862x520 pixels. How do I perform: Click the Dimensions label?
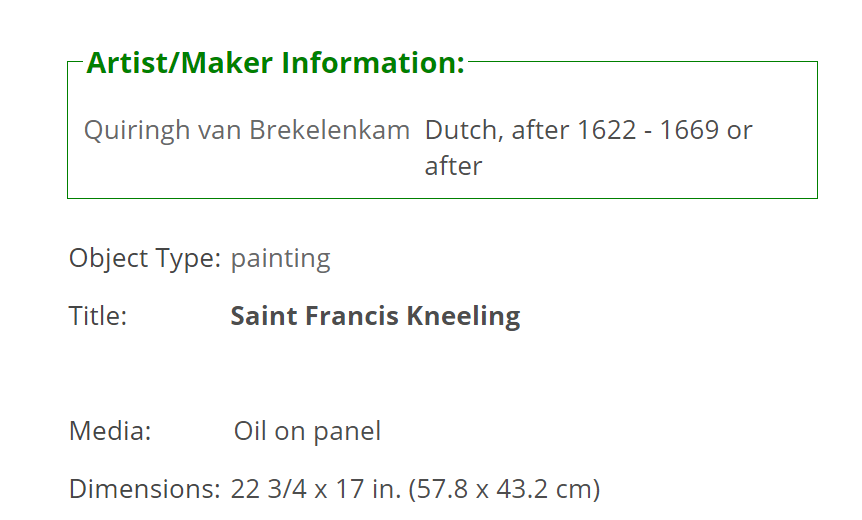(145, 489)
